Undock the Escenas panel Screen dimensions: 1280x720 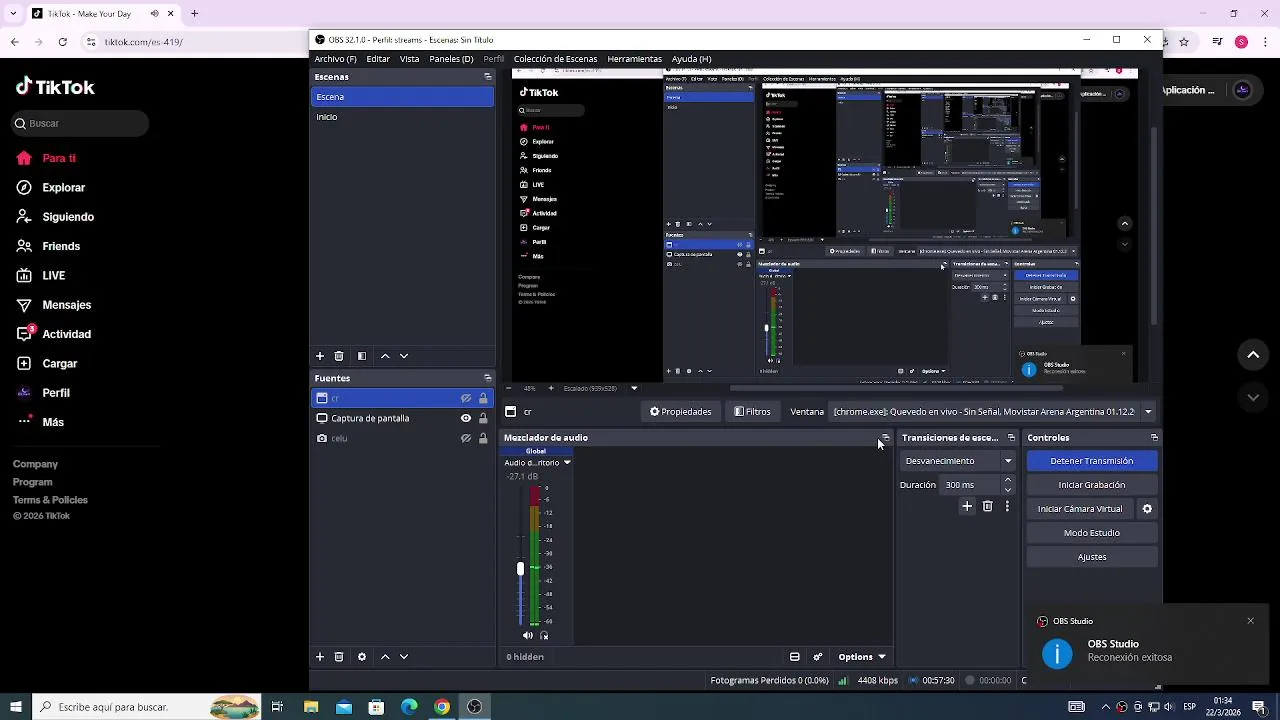[x=488, y=77]
